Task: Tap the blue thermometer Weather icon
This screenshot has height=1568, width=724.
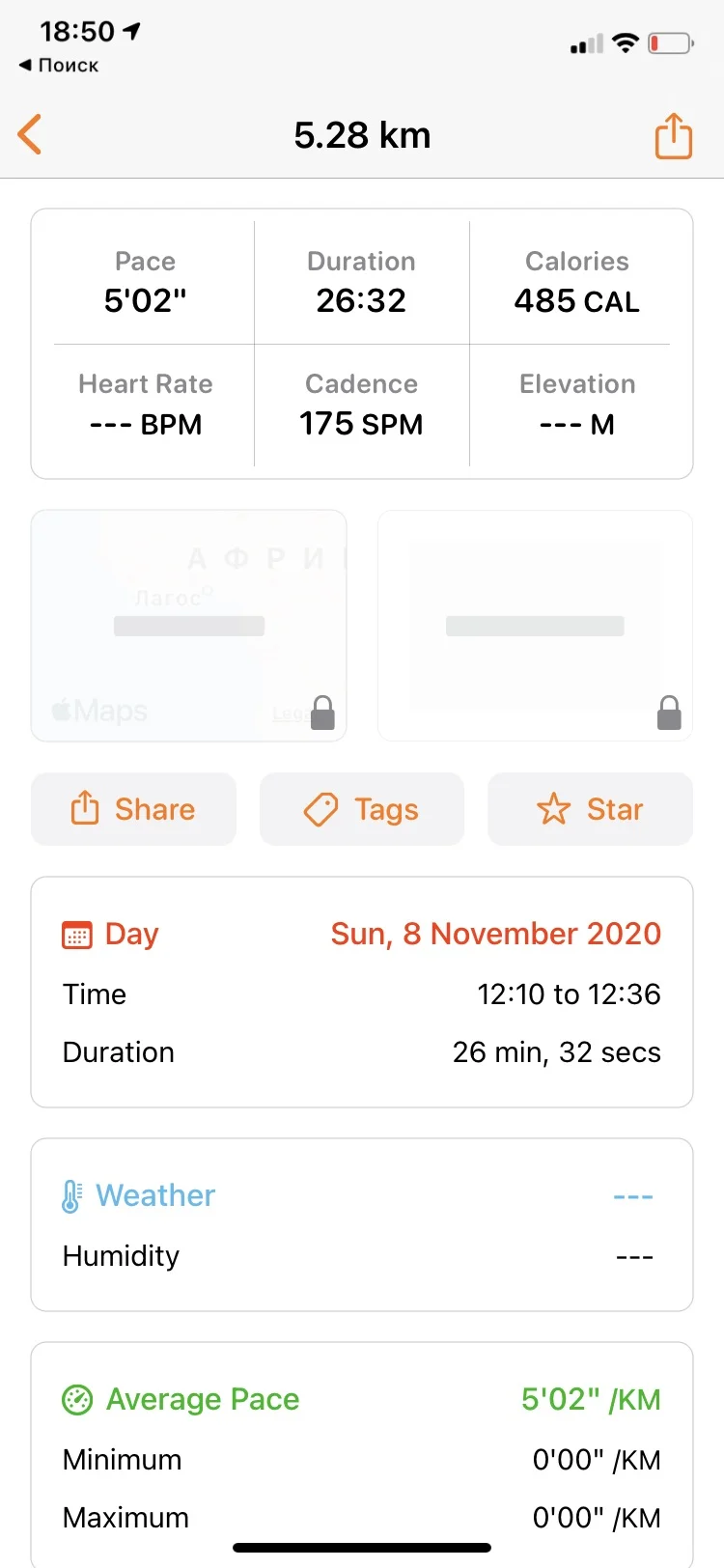Action: (71, 1196)
